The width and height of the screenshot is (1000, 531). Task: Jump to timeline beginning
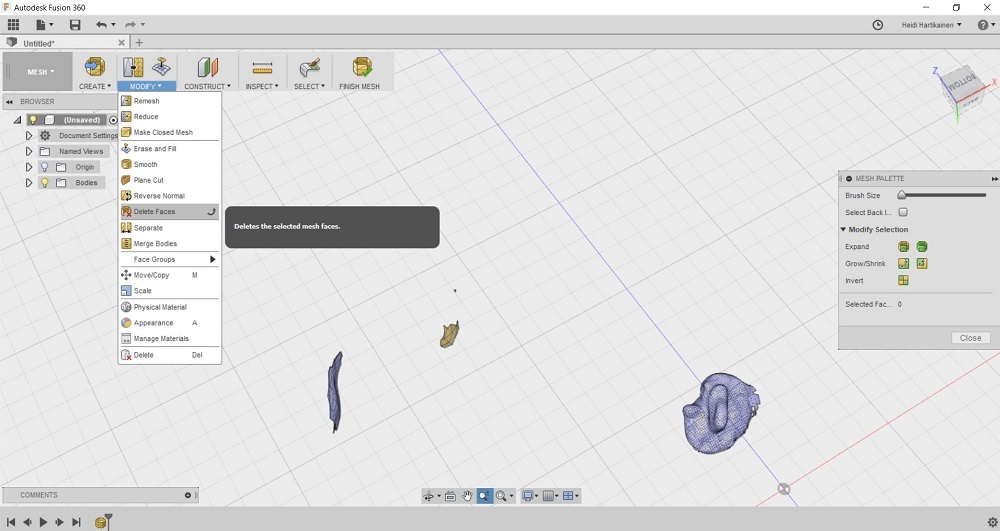(11, 522)
